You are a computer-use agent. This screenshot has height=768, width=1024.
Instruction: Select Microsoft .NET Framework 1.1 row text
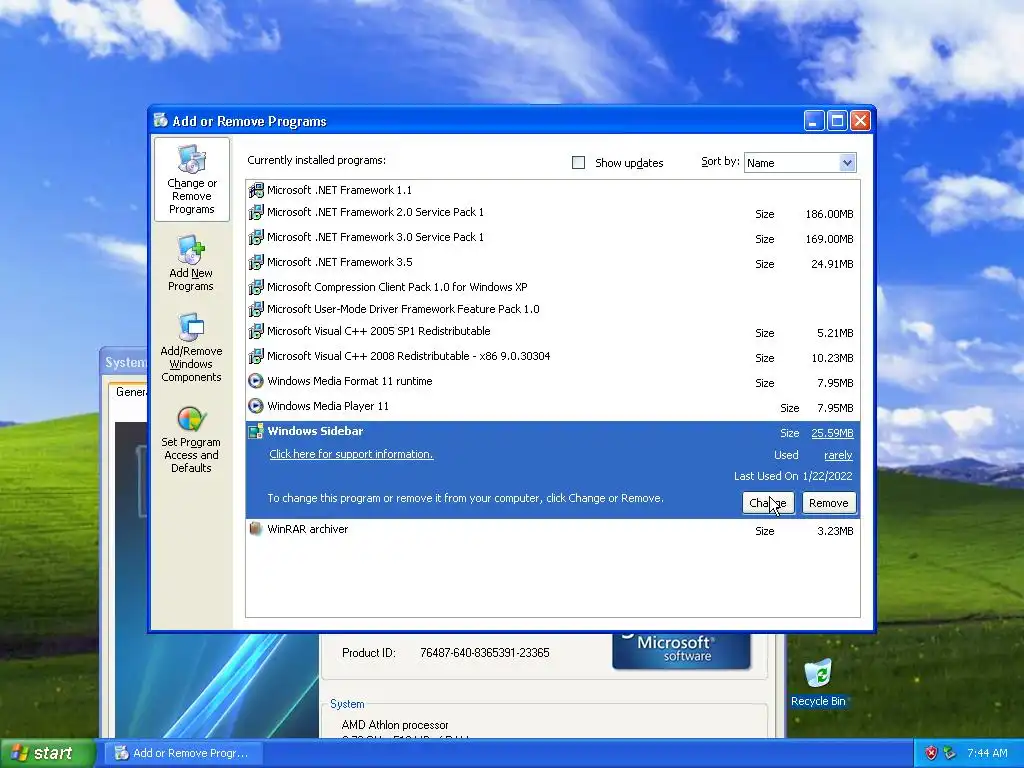340,190
